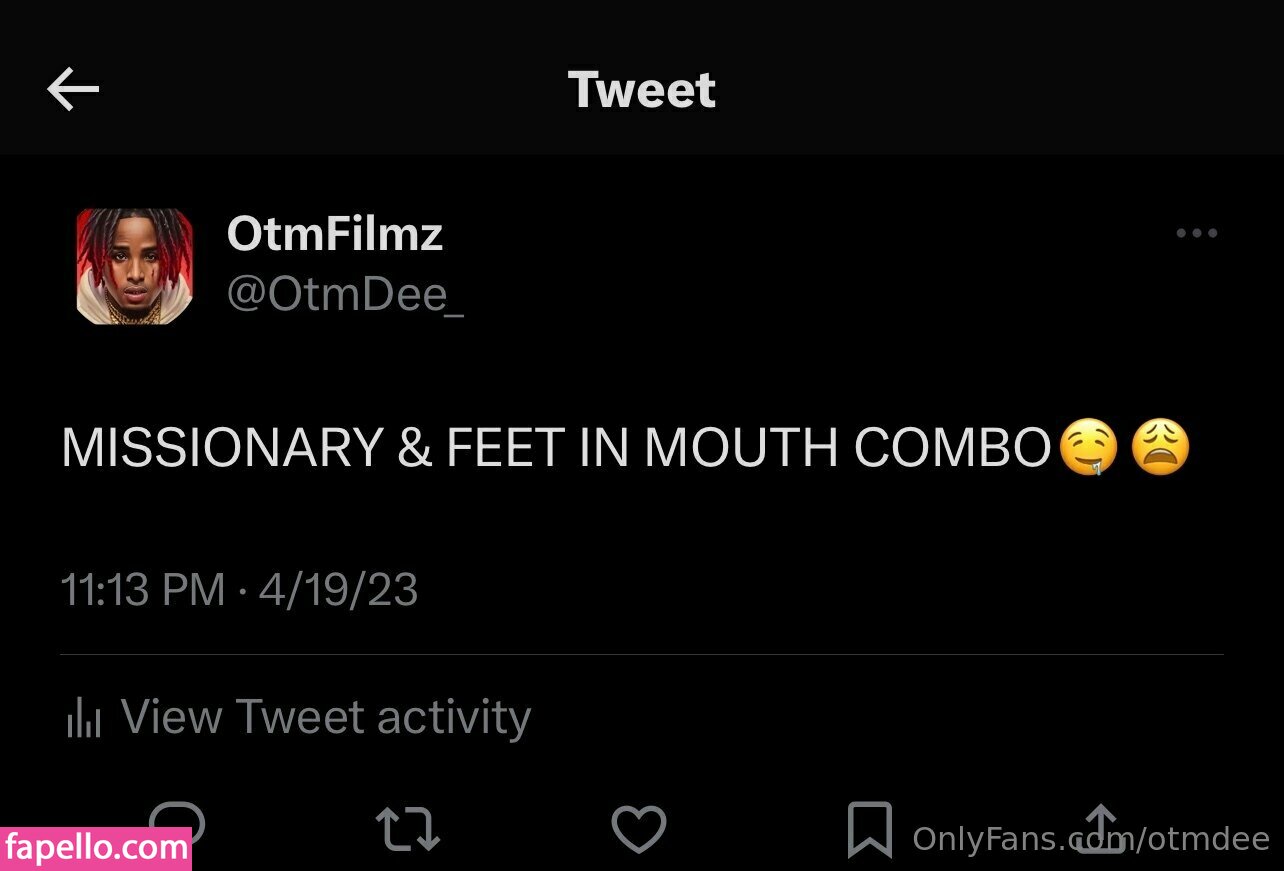Screen dimensions: 1284x871
Task: Like the tweet with heart icon
Action: coord(638,830)
